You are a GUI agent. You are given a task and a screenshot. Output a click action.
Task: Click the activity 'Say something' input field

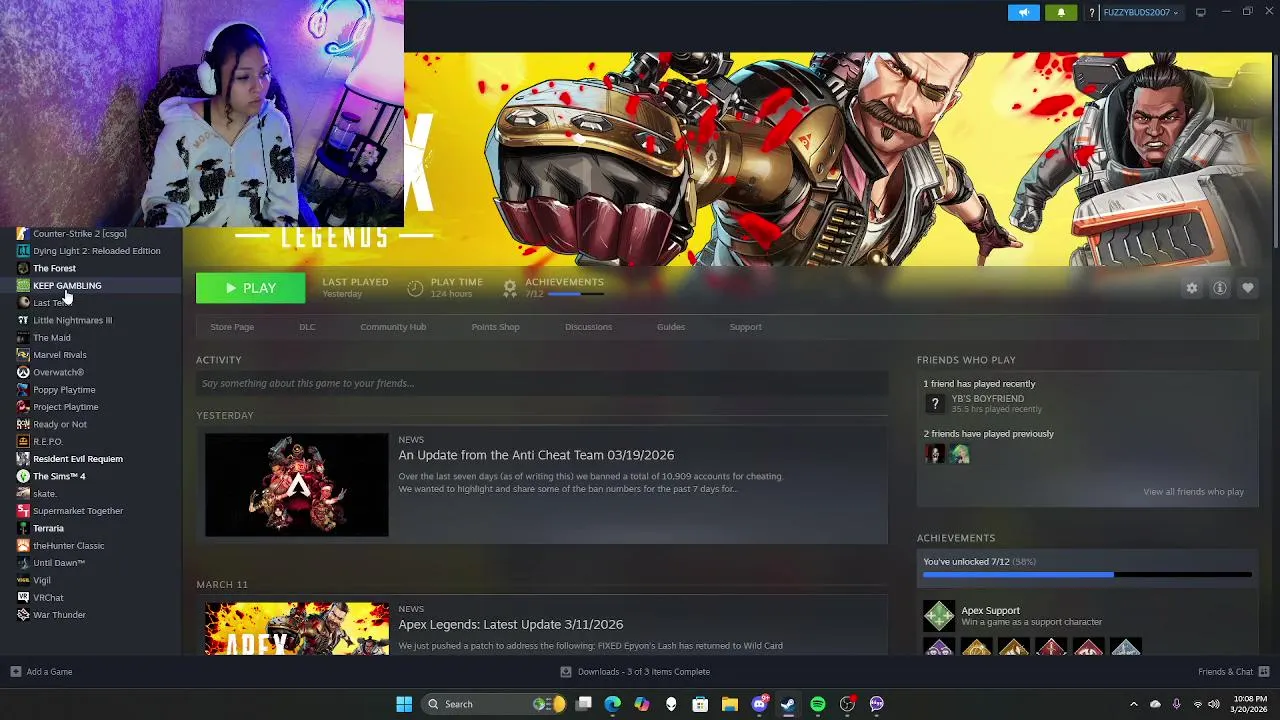point(542,383)
